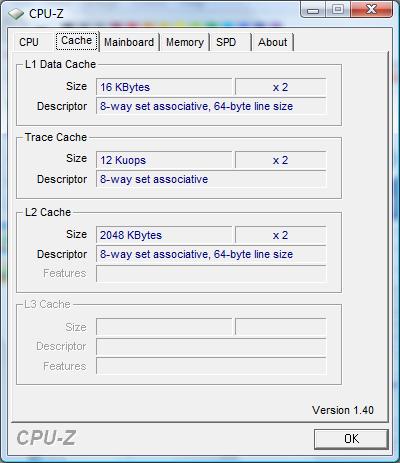The height and width of the screenshot is (463, 400).
Task: Select the Cache tab
Action: tap(77, 41)
